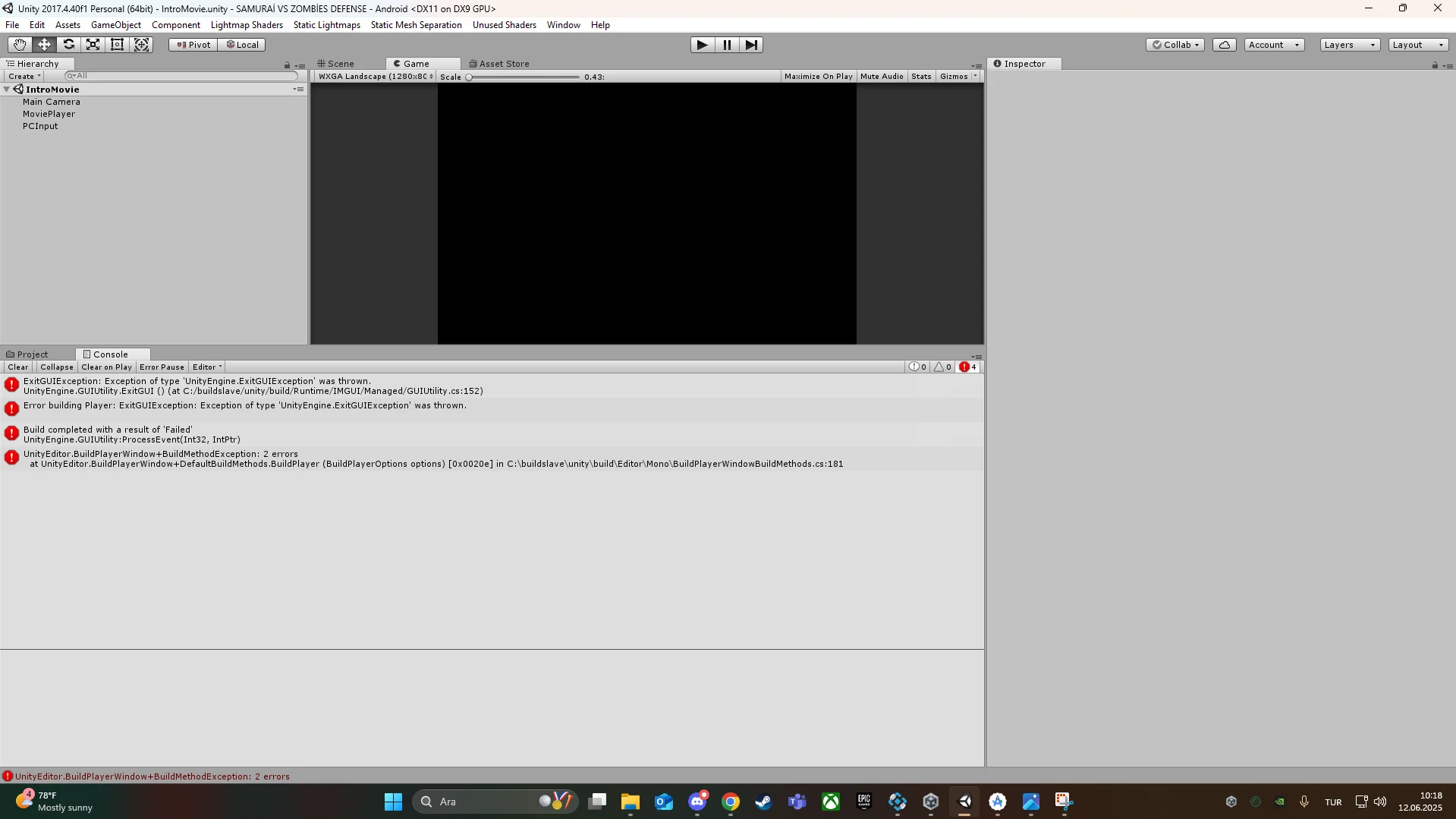Open Google Chrome from the taskbar
Screen dimensions: 1456x819
(x=731, y=802)
